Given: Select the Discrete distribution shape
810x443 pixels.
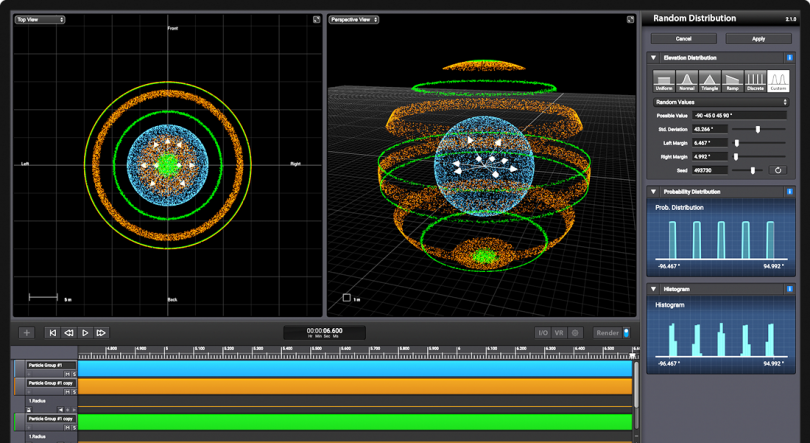Looking at the screenshot, I should (x=756, y=81).
